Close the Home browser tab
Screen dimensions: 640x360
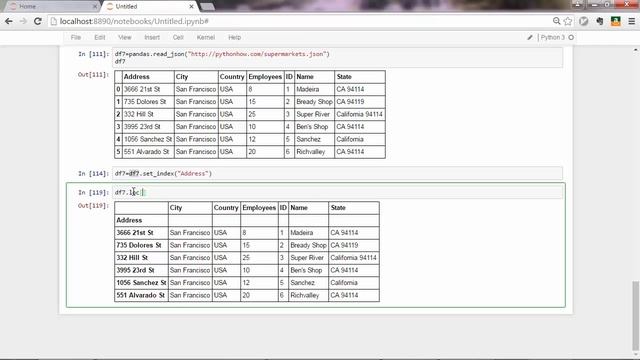point(95,7)
